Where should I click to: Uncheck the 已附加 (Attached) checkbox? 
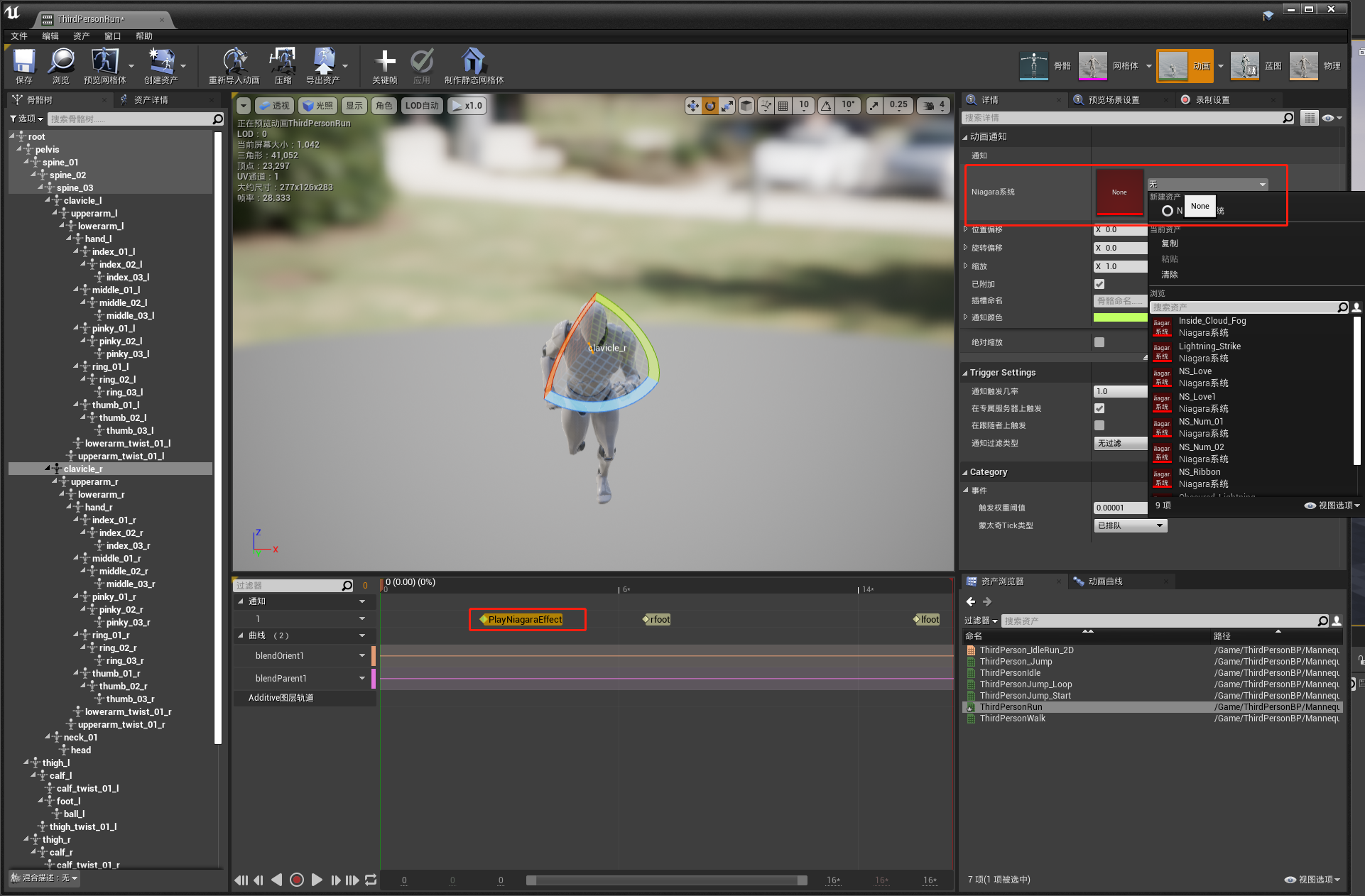click(1099, 284)
